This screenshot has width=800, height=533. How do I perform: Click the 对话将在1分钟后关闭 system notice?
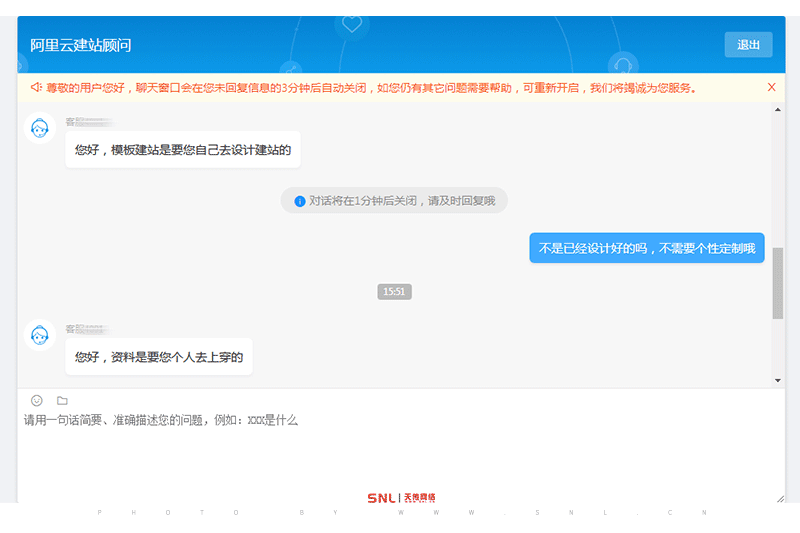point(394,200)
